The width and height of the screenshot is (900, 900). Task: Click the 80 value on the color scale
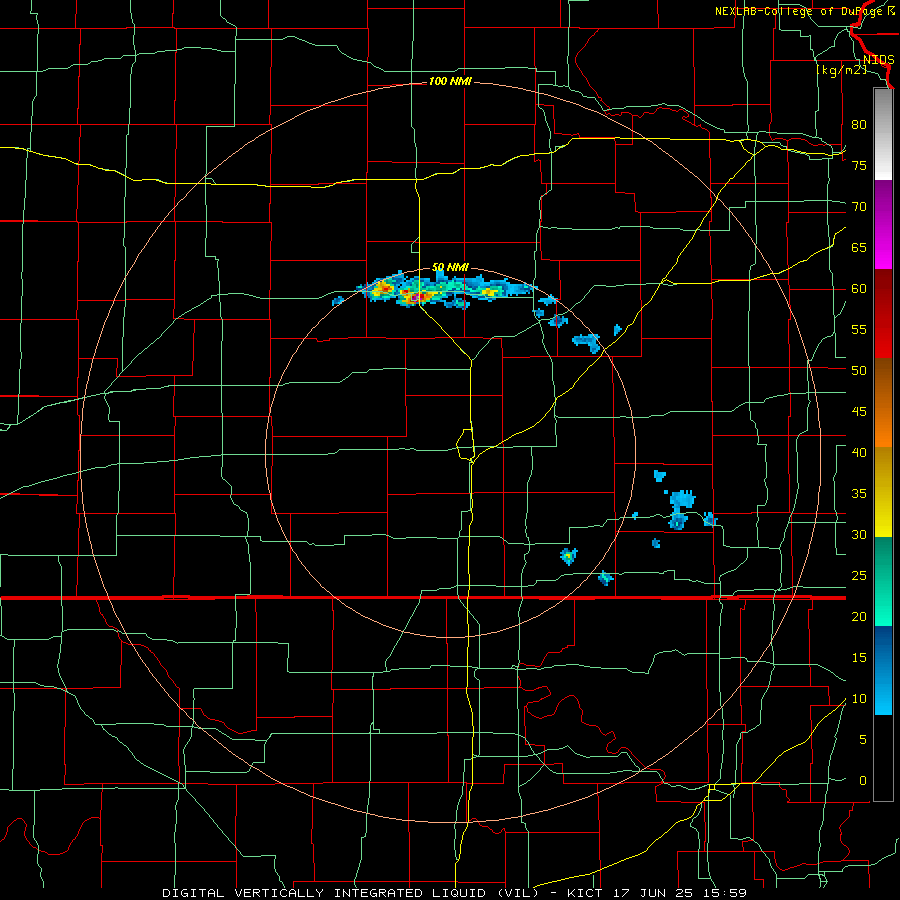859,125
